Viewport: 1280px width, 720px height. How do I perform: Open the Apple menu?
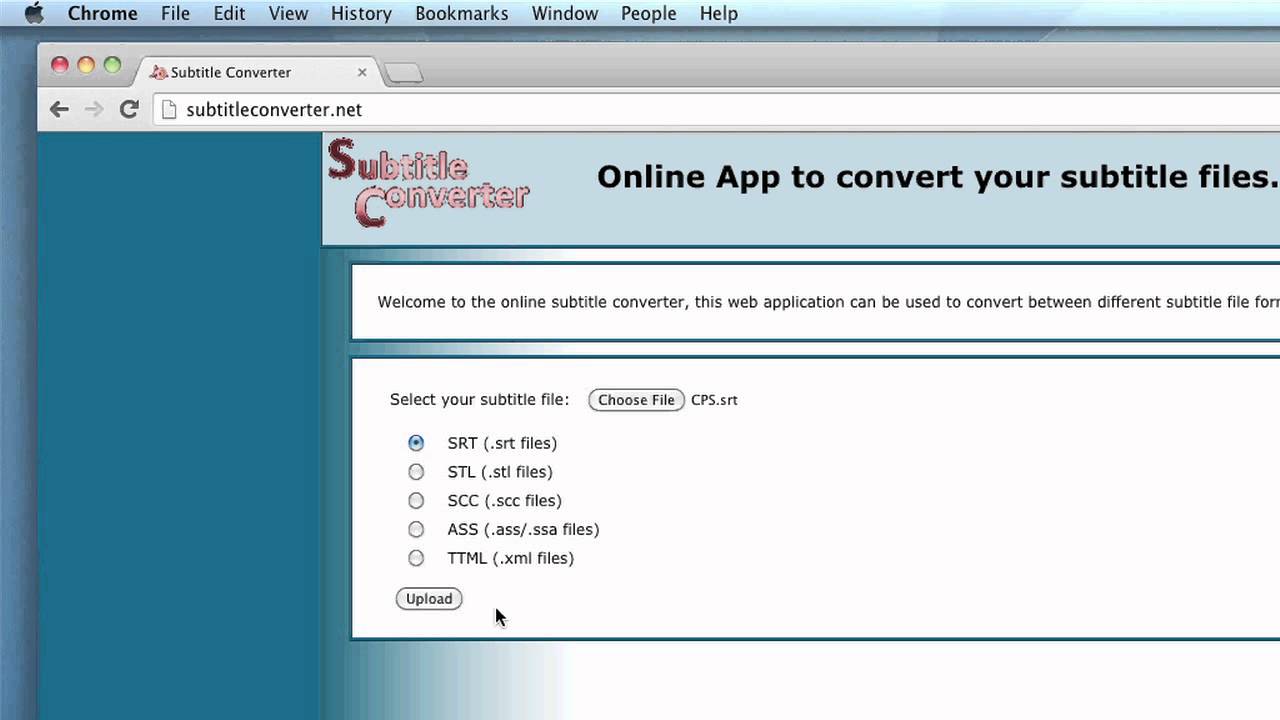click(x=34, y=13)
